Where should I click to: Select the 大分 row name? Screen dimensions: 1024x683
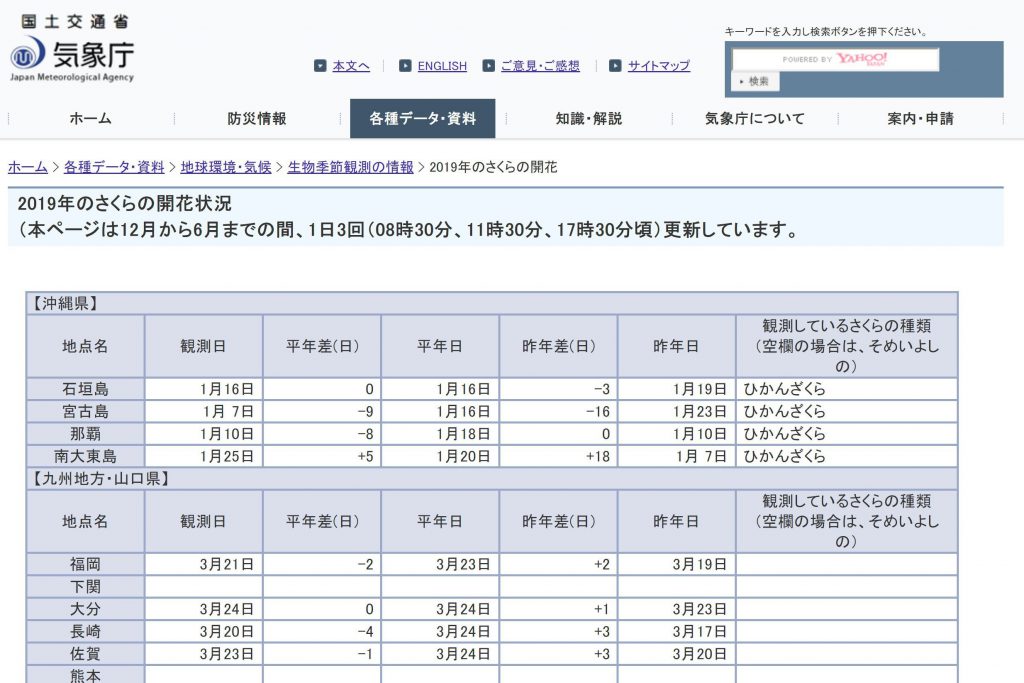pyautogui.click(x=86, y=609)
